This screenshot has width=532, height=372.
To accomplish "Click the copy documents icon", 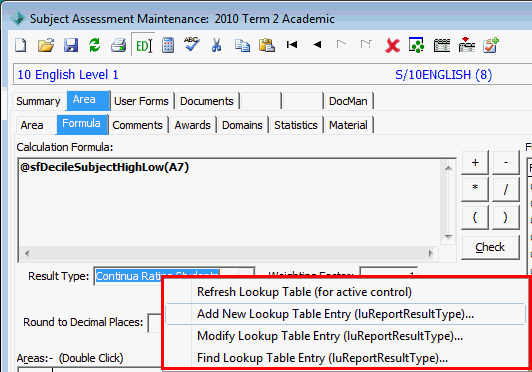I will [x=242, y=45].
